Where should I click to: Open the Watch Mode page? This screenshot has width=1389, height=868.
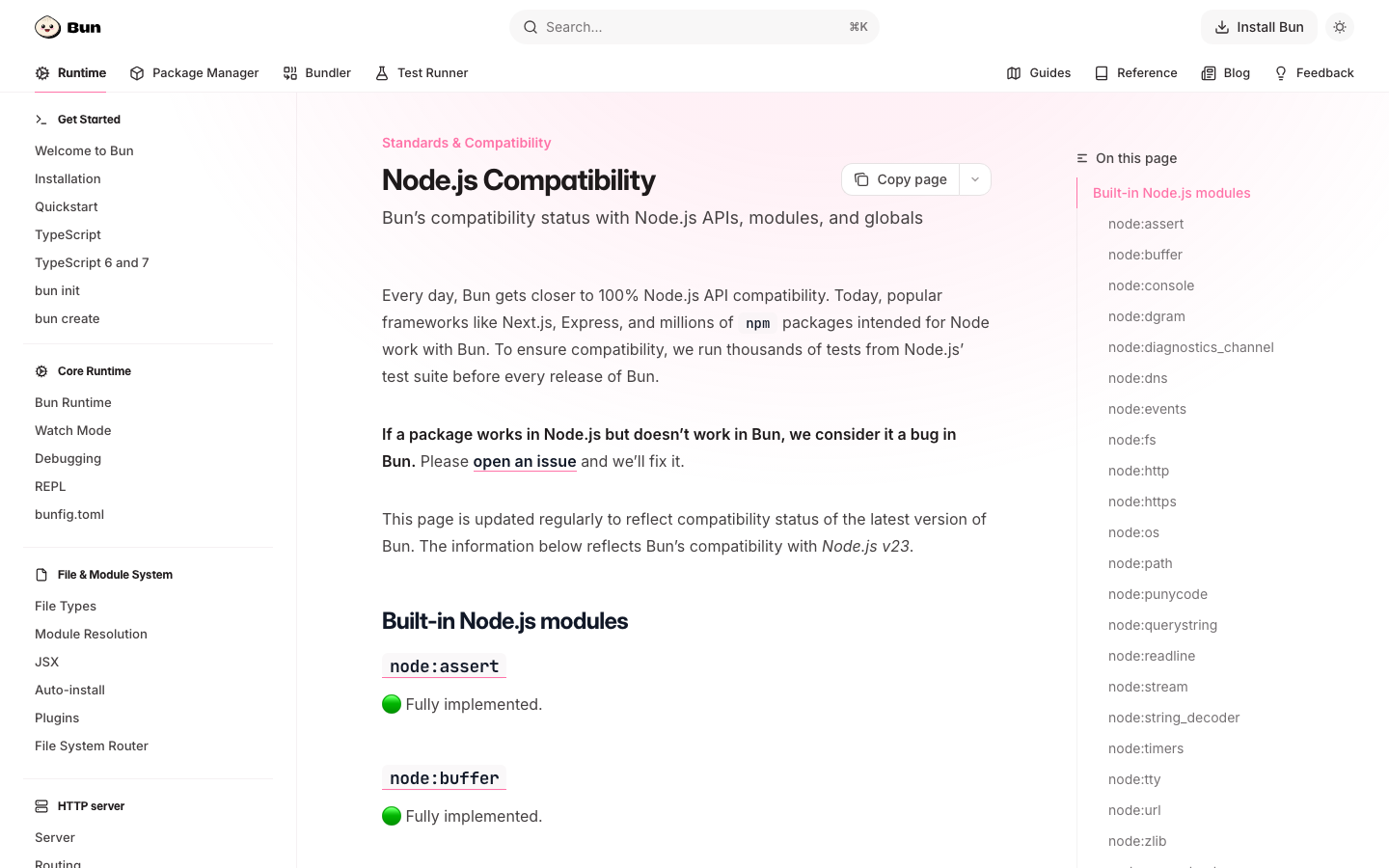pyautogui.click(x=73, y=430)
